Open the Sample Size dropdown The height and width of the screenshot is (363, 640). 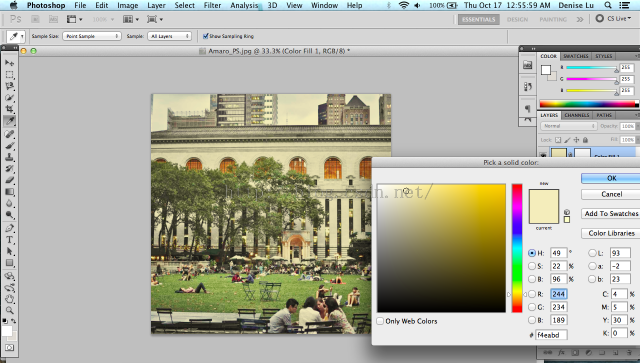point(92,36)
